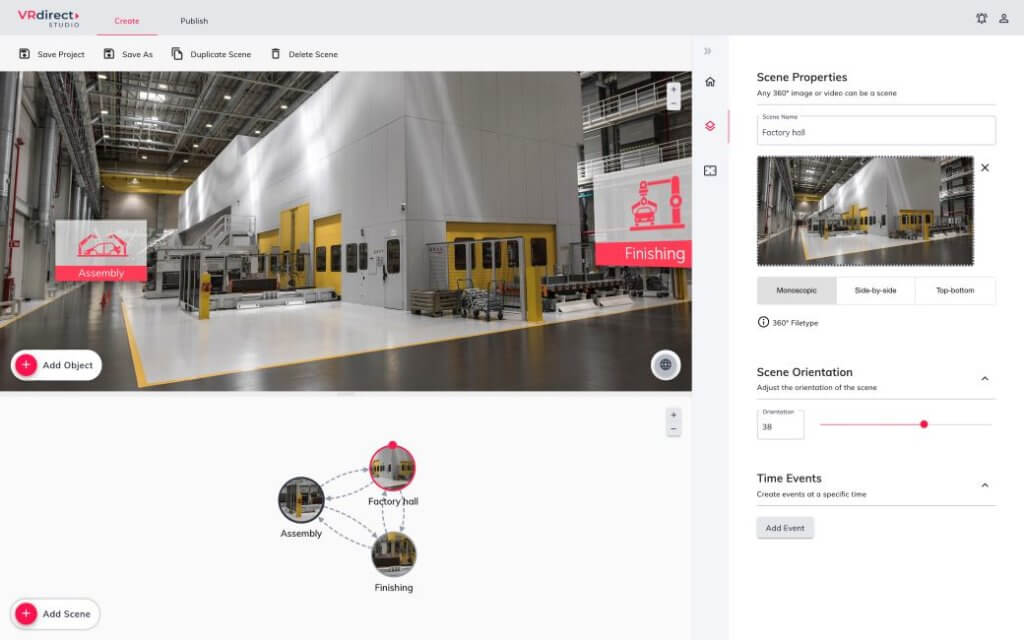
Task: Click Save Project in the toolbar
Action: tap(52, 54)
